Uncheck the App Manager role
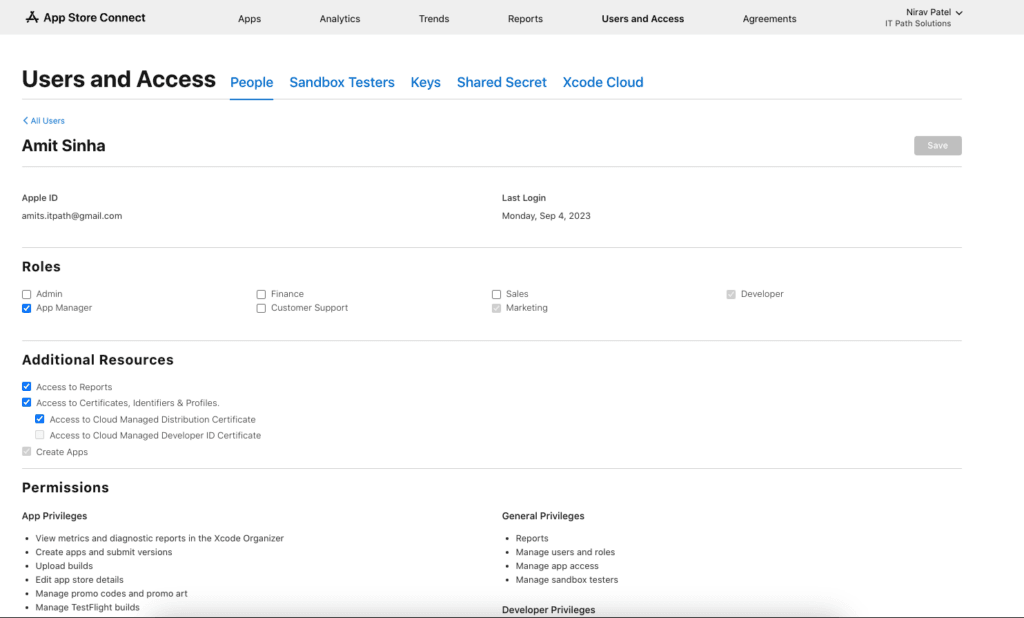 [x=27, y=309]
